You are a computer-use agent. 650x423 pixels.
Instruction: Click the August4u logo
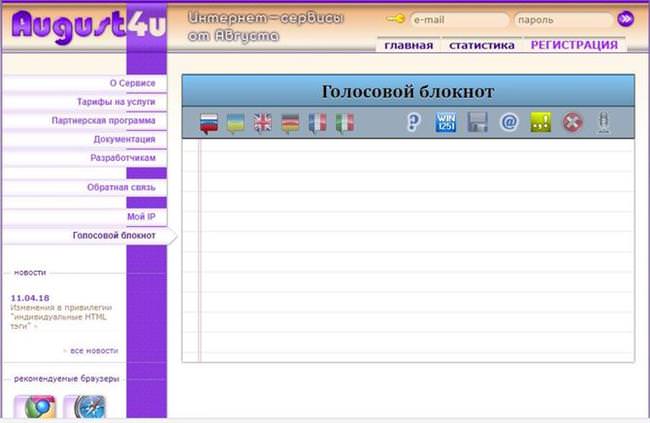coord(89,26)
